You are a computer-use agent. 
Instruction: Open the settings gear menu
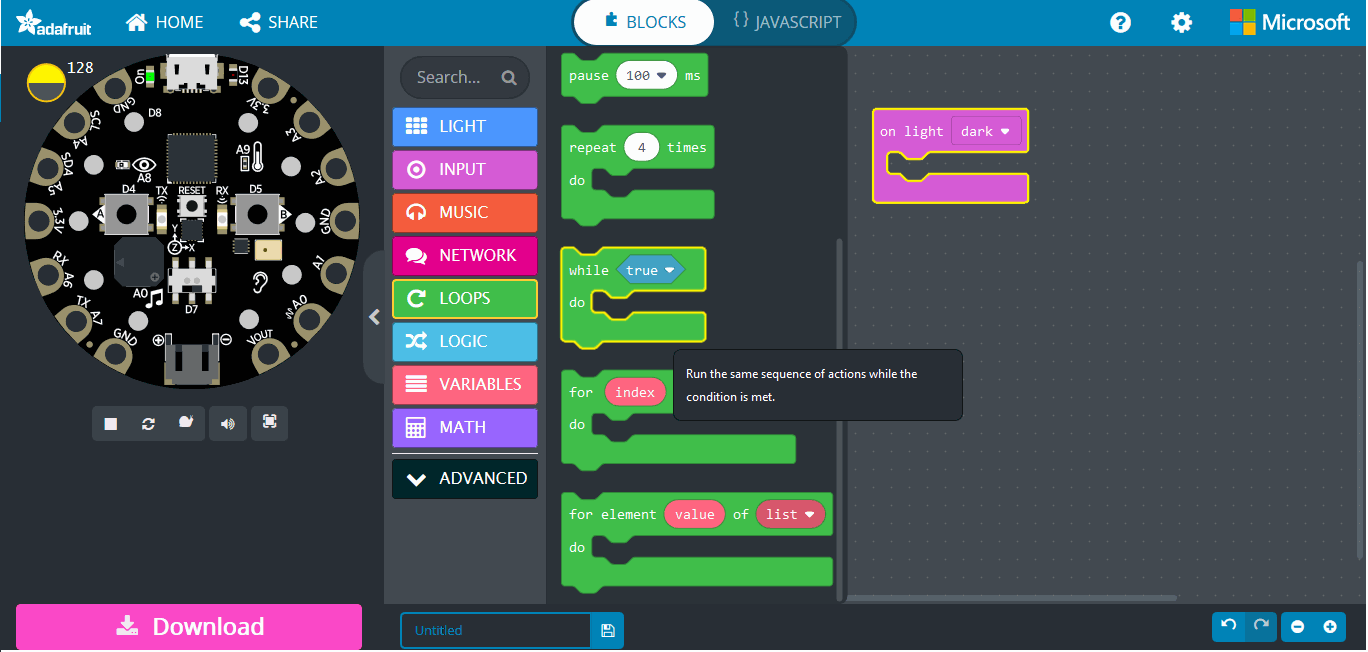point(1181,22)
